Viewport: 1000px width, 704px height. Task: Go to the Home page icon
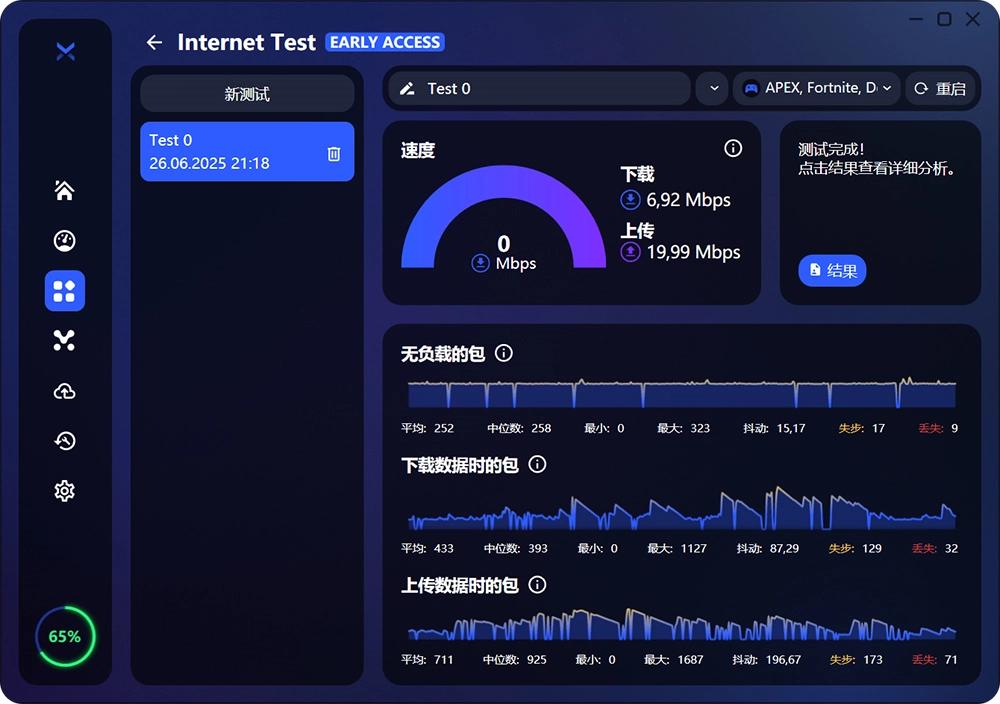[64, 190]
